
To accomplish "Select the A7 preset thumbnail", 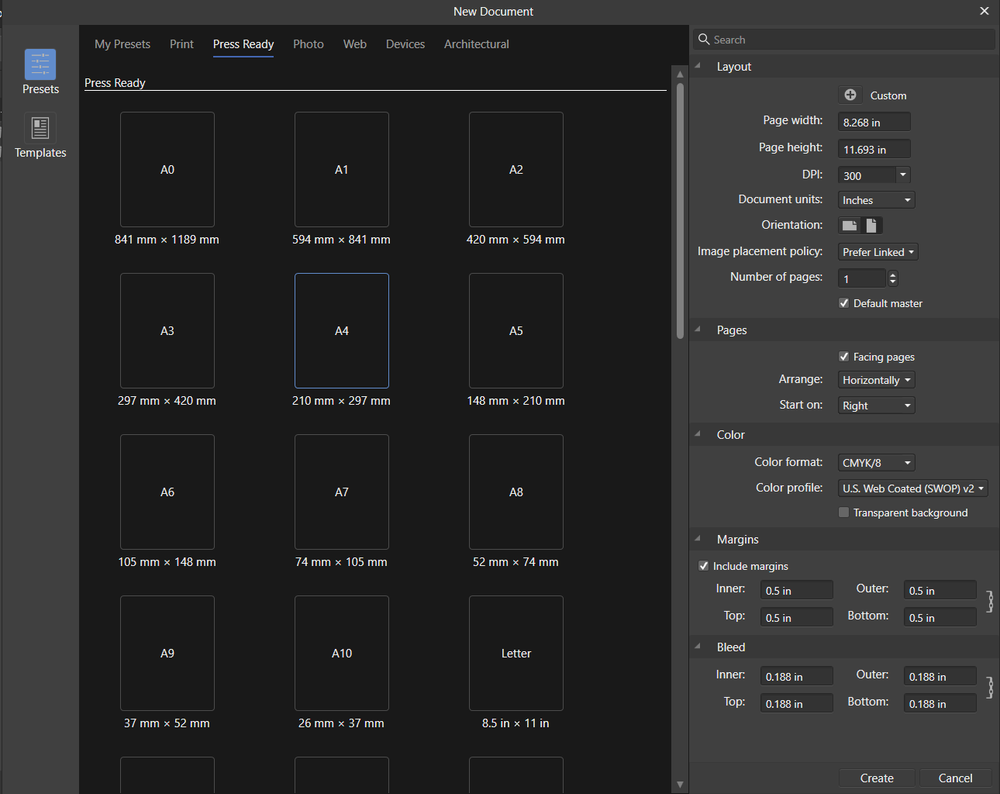I will point(342,492).
